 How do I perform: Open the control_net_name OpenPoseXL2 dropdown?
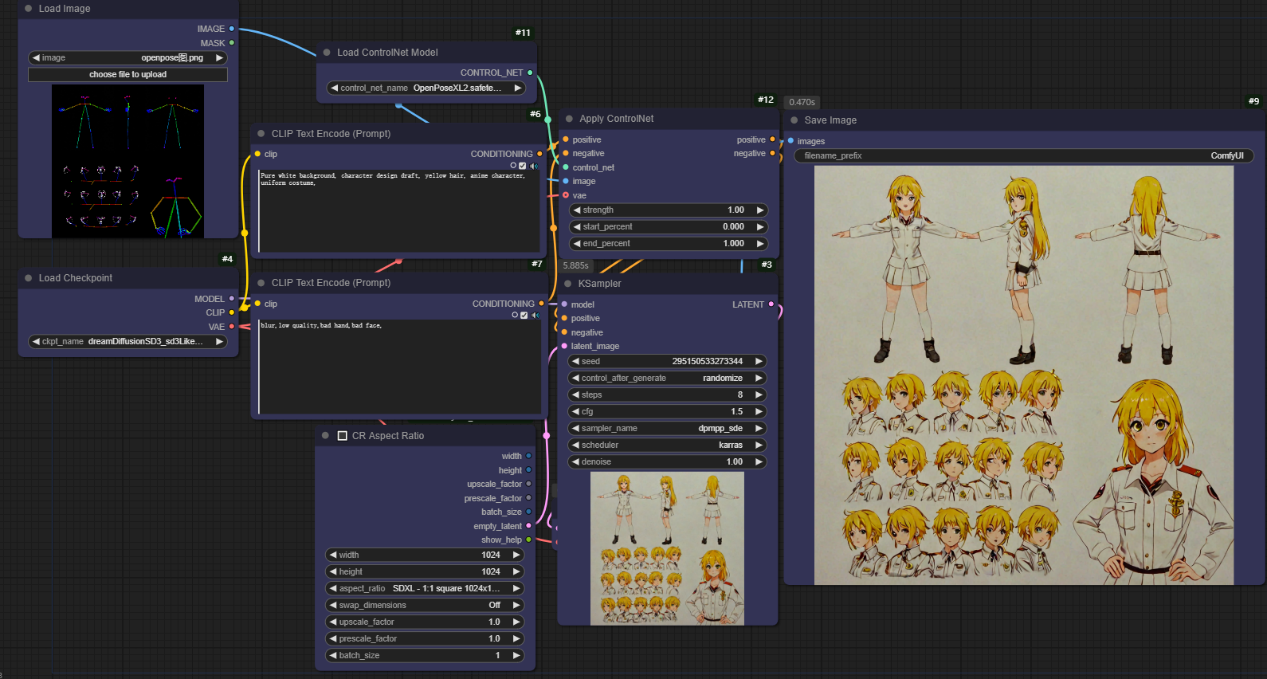click(x=425, y=88)
